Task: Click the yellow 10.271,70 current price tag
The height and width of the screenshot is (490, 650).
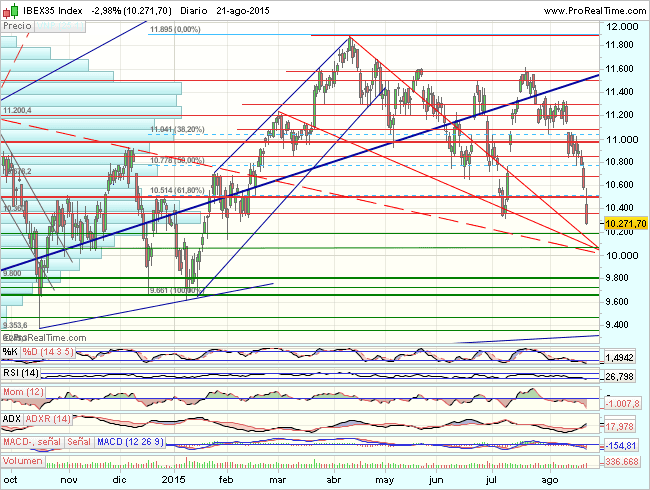Action: [626, 223]
